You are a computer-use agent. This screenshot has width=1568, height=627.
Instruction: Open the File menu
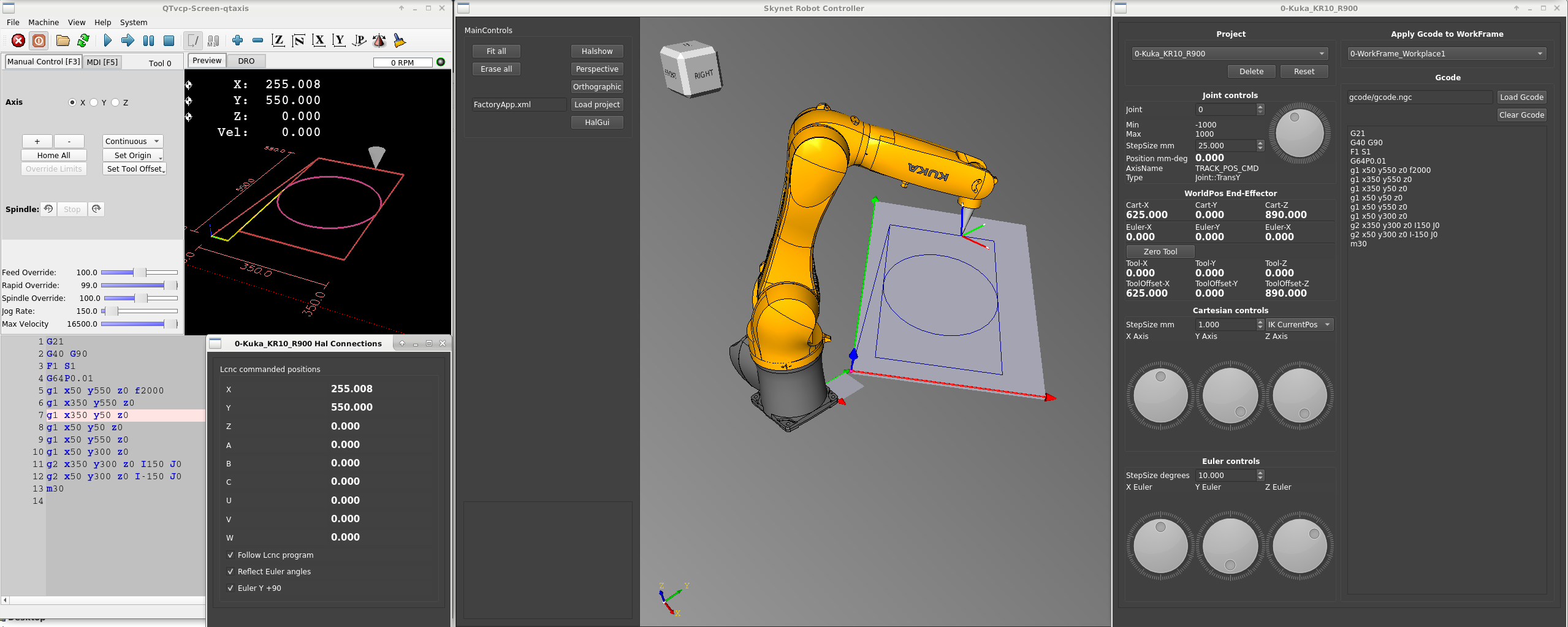(x=13, y=22)
